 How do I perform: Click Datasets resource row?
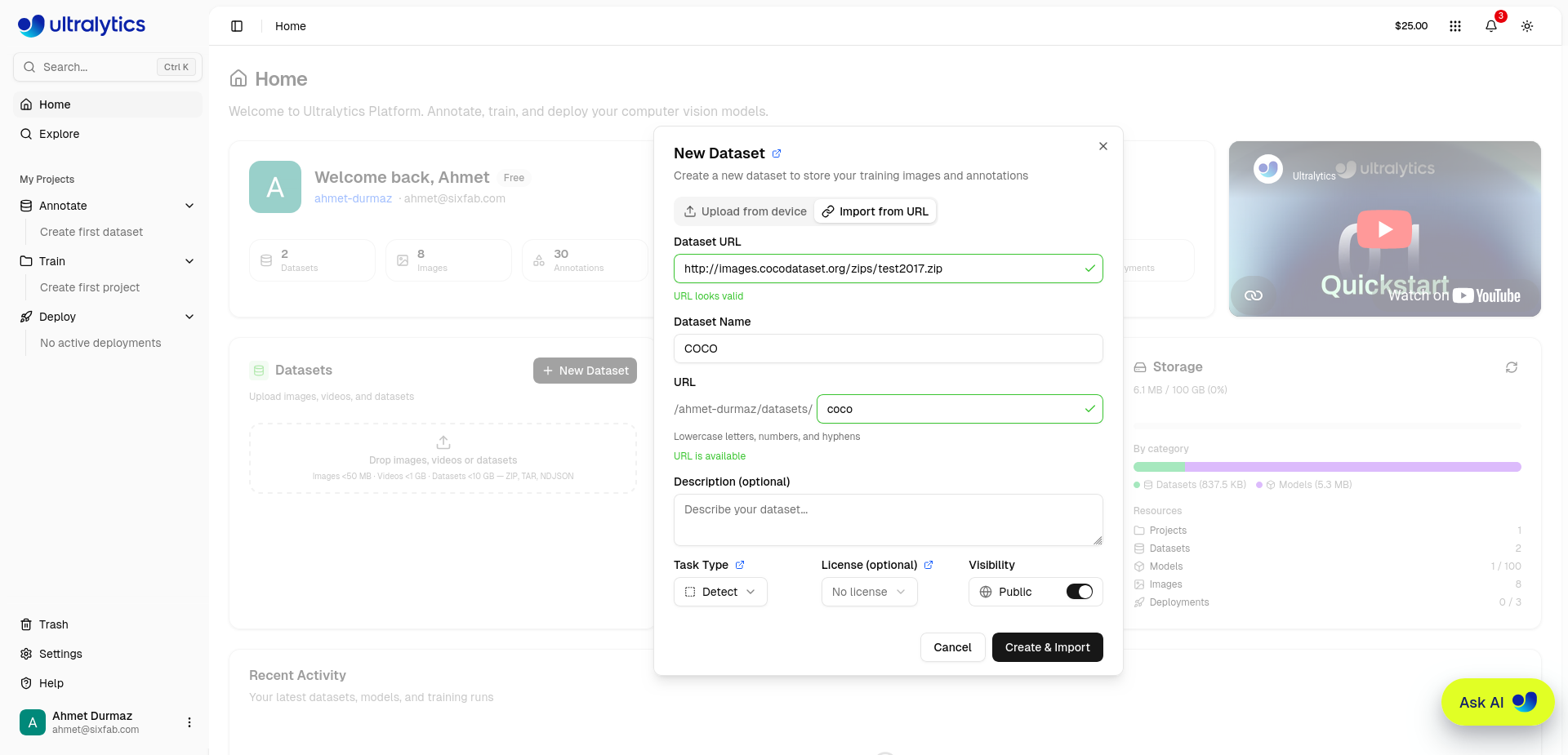coord(1327,548)
